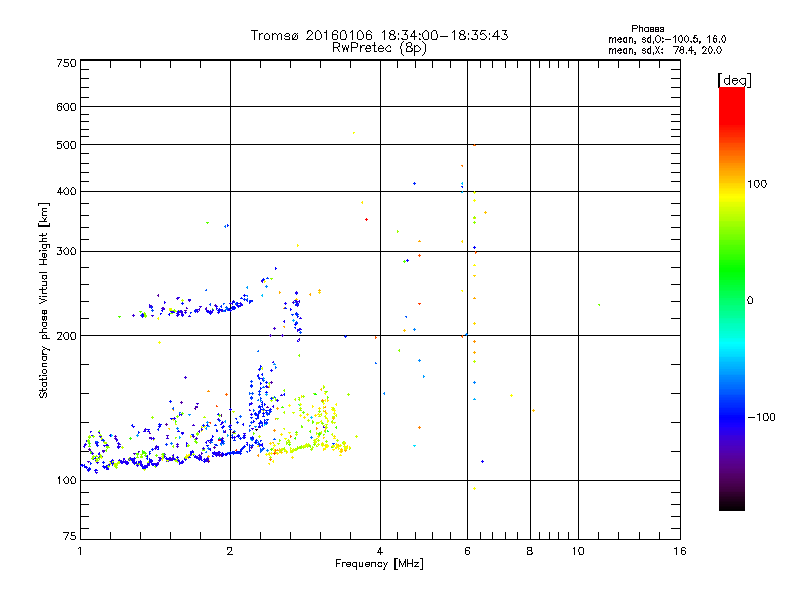800x600 pixels.
Task: Click the y-axis tick label '400'
Action: (x=66, y=192)
